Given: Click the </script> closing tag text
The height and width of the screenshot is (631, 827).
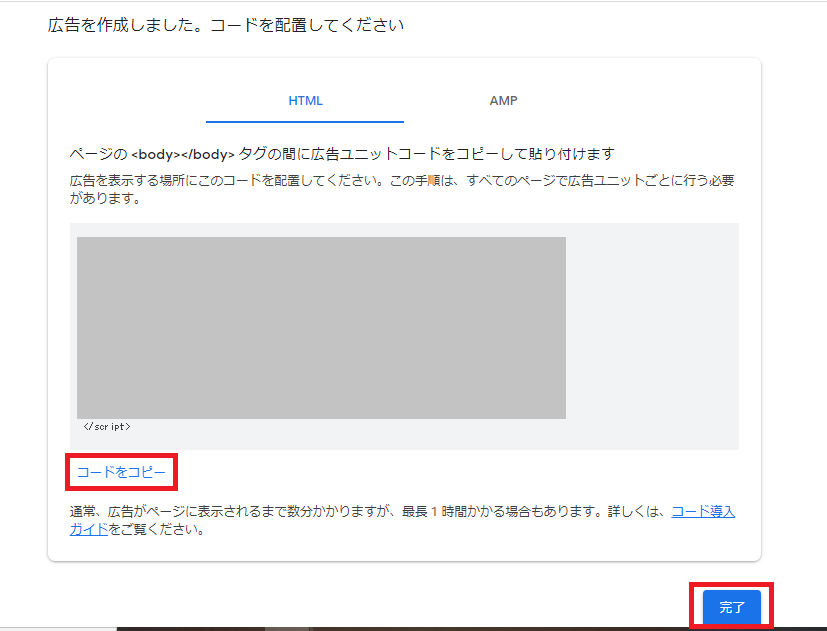Looking at the screenshot, I should click(107, 426).
